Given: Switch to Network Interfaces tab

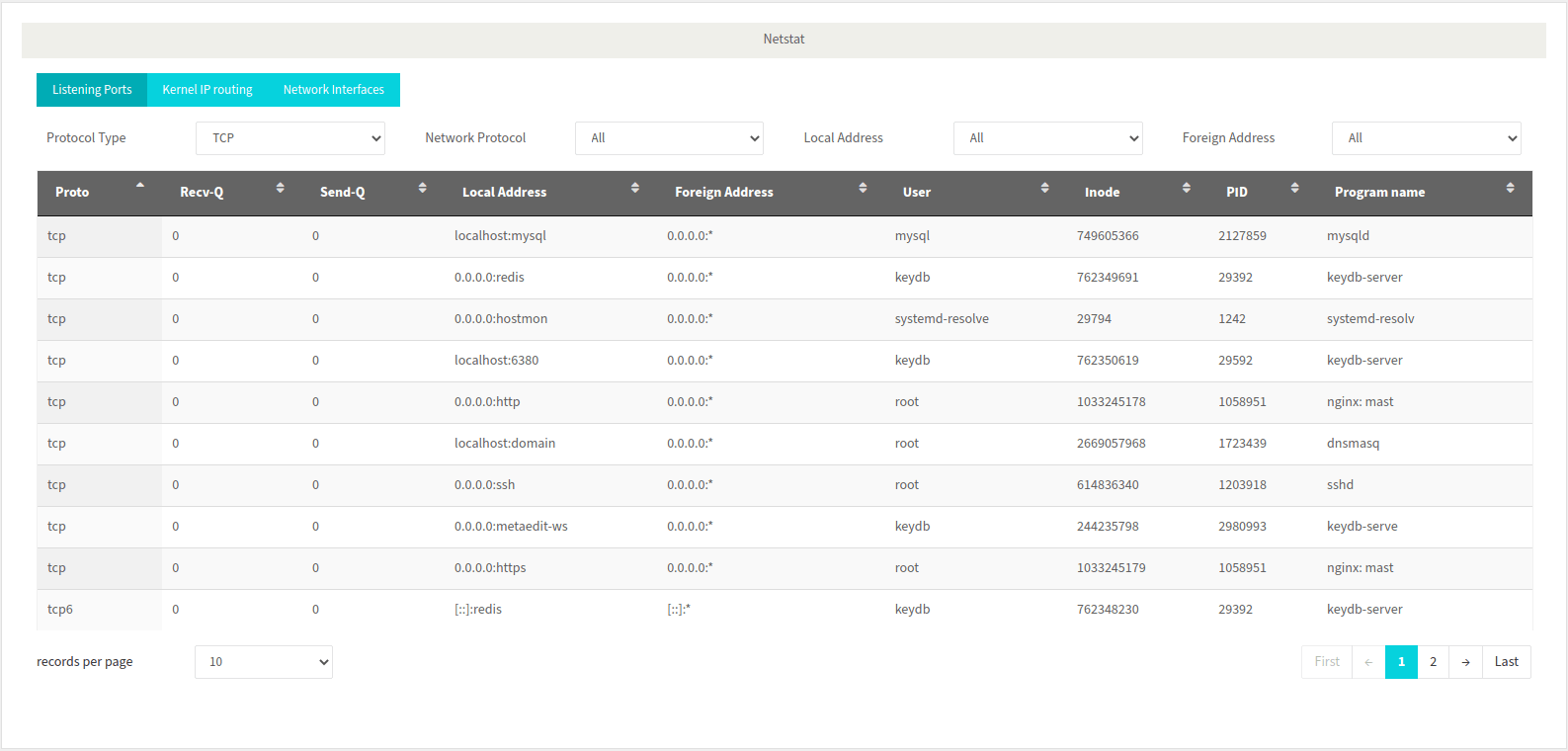Looking at the screenshot, I should (334, 90).
